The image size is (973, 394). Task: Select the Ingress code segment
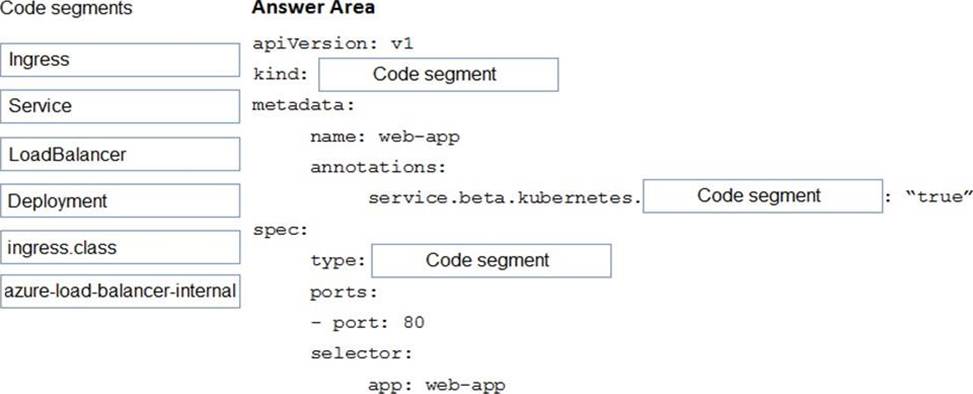click(x=120, y=60)
